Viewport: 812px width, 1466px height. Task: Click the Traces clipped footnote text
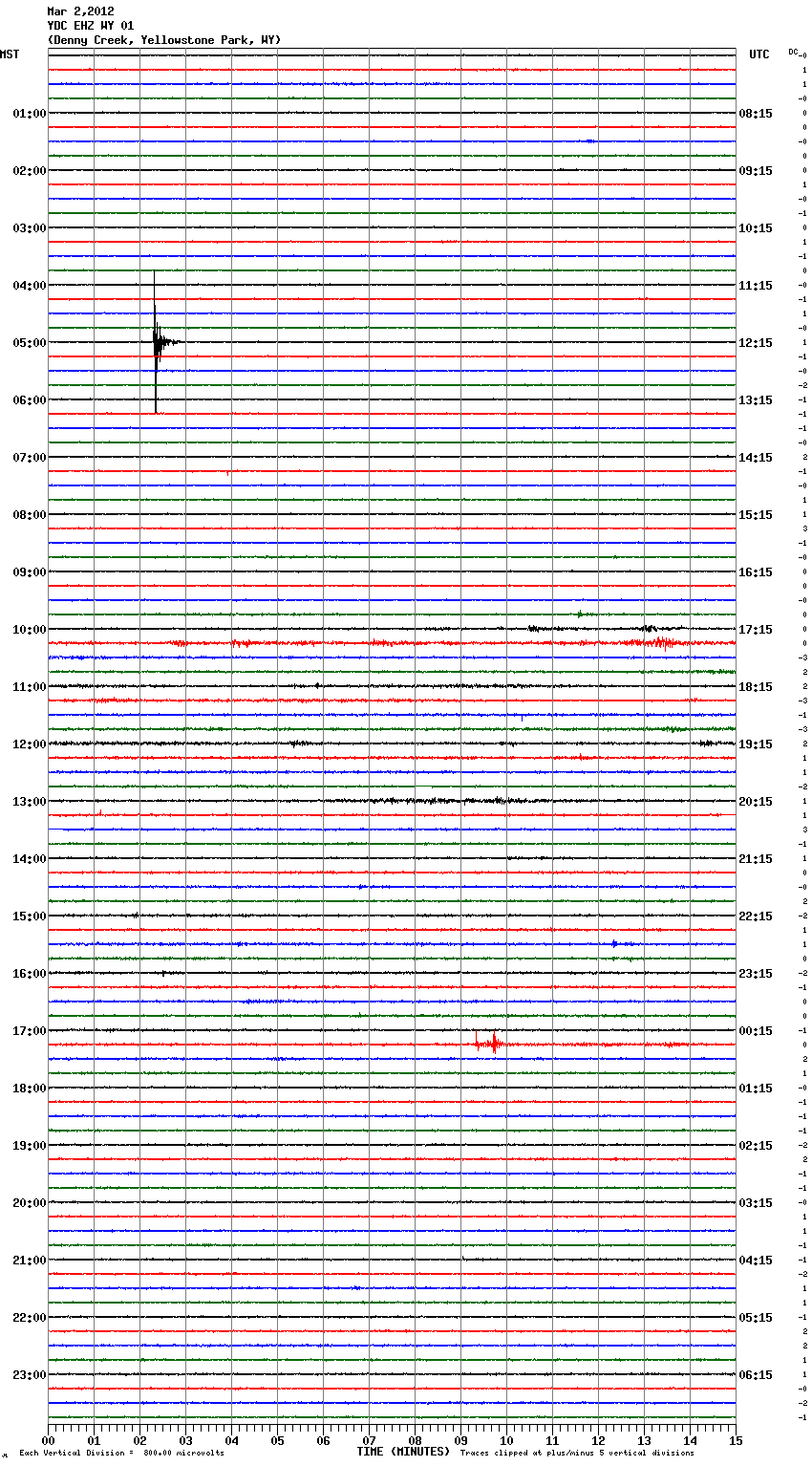(577, 1453)
